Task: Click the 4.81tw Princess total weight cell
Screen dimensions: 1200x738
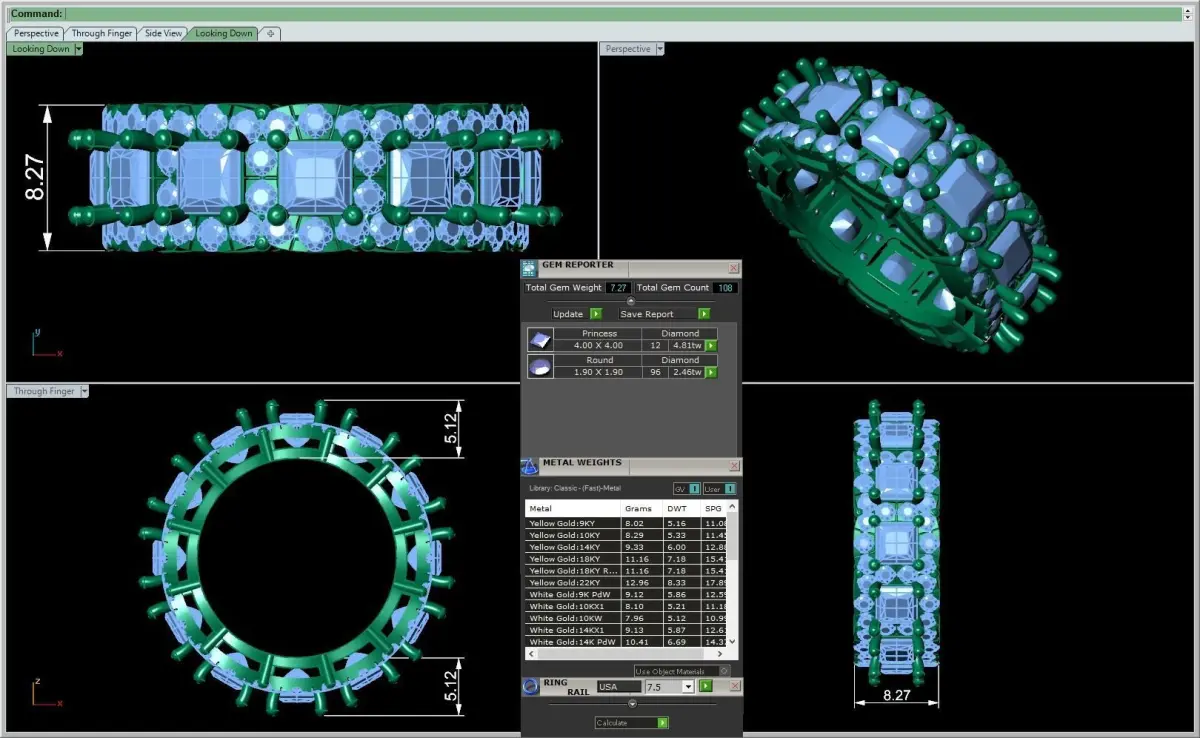Action: coord(686,346)
